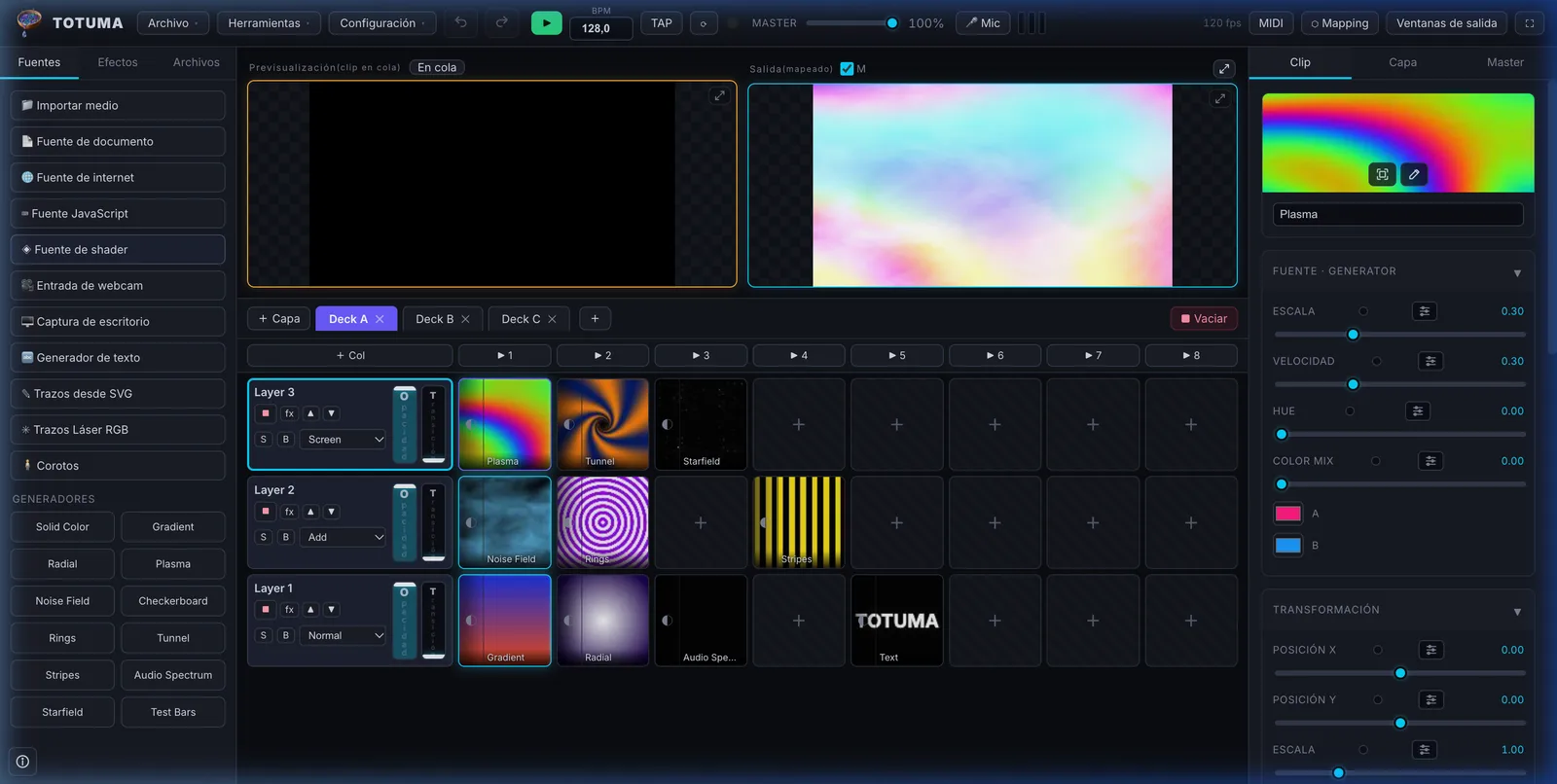Open Layer 1 blend mode dropdown Normal

click(344, 635)
